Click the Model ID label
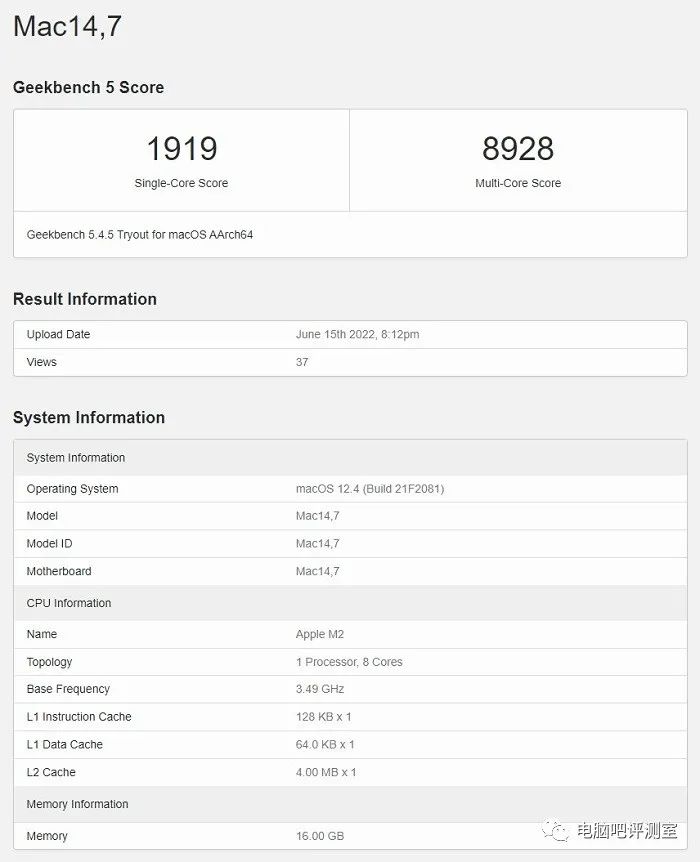The height and width of the screenshot is (862, 700). coord(49,543)
